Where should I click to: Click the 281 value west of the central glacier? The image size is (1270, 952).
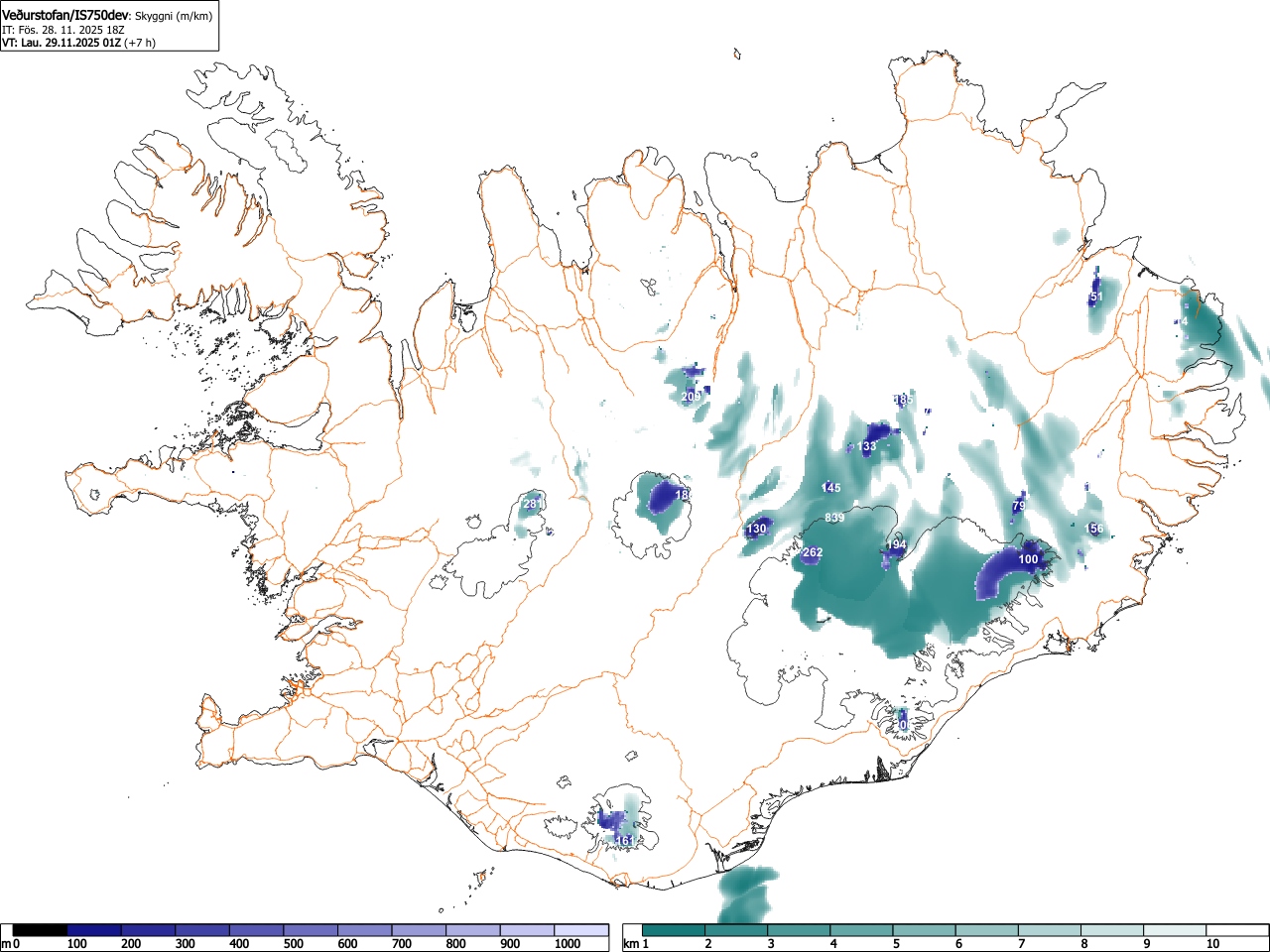point(533,505)
